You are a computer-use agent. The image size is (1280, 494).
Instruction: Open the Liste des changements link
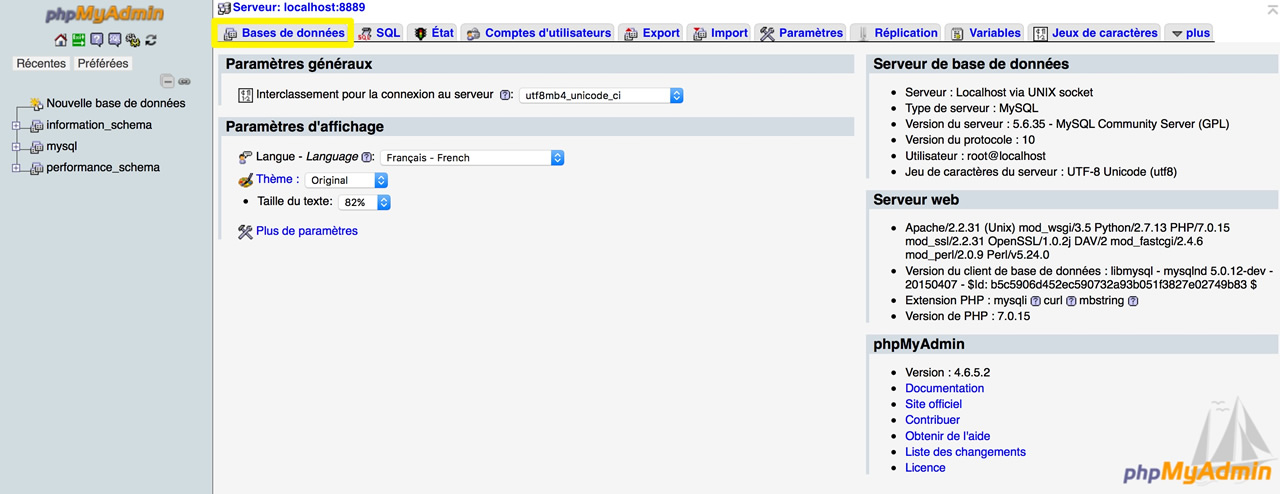click(x=966, y=452)
